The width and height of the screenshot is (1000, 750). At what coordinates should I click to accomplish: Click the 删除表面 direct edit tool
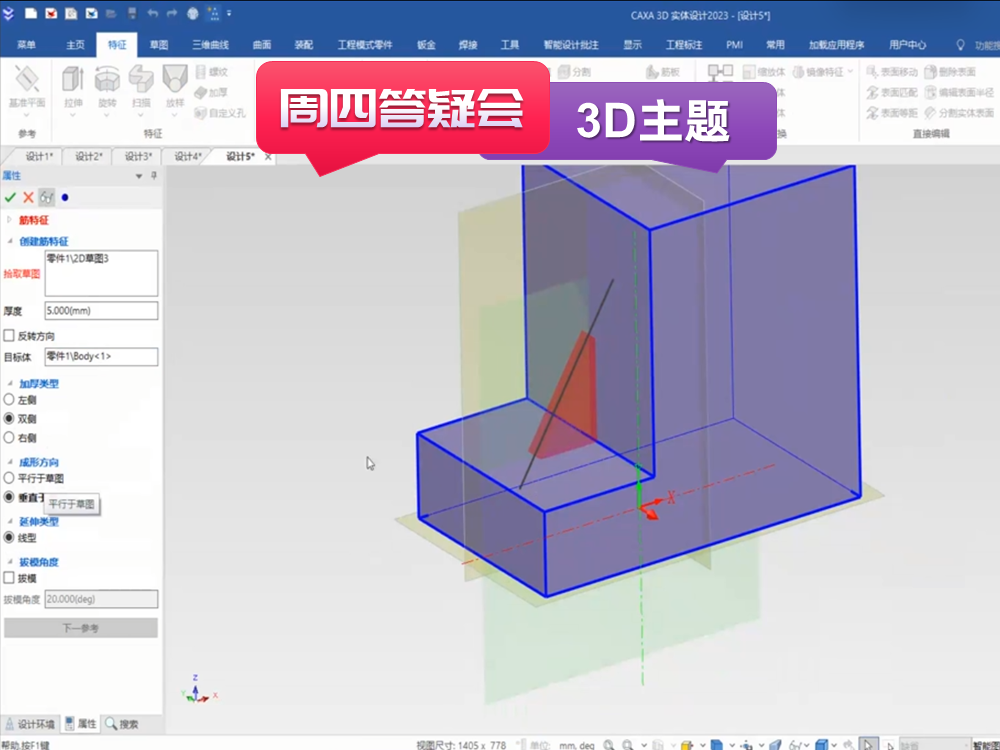point(957,72)
